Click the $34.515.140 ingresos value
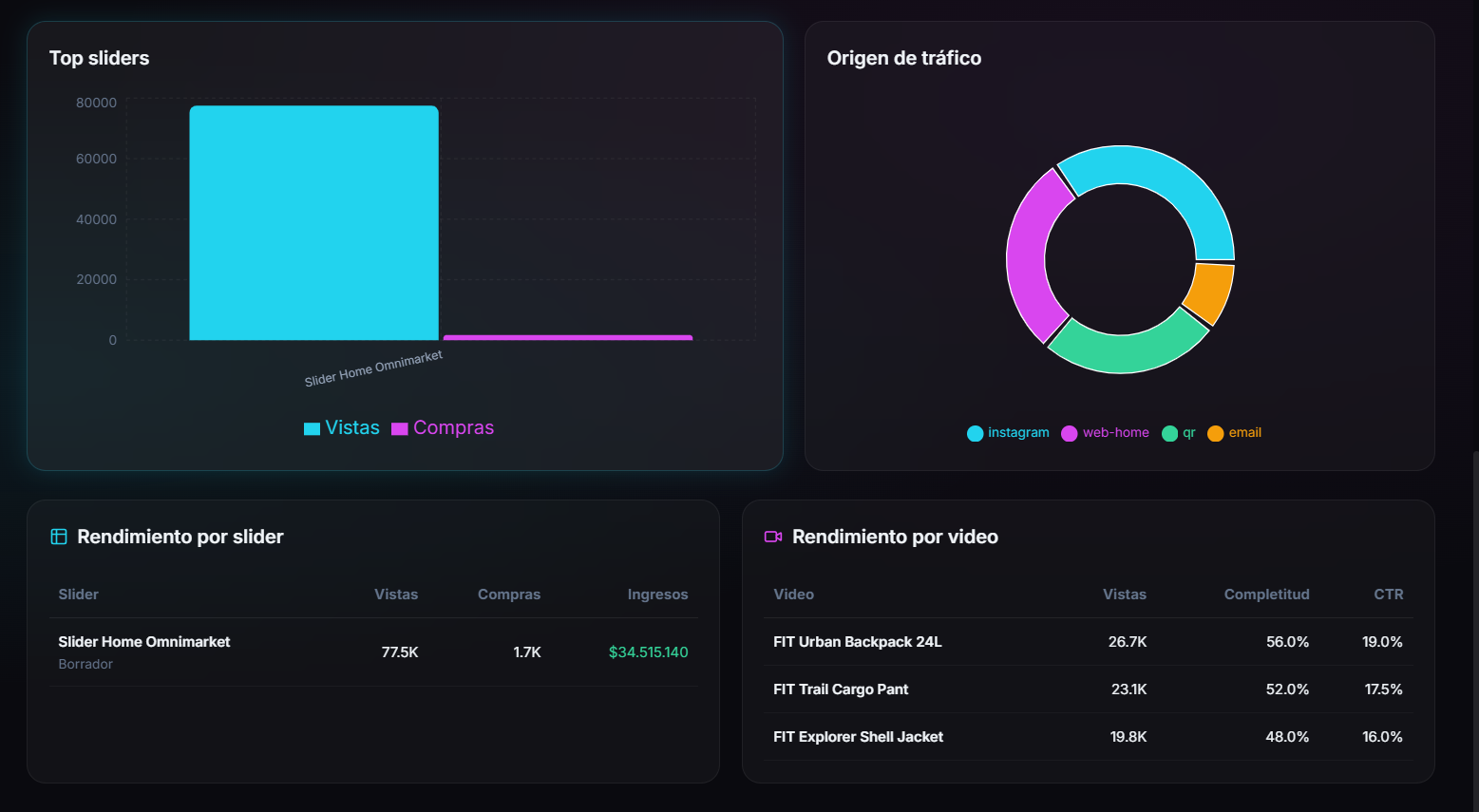Viewport: 1479px width, 812px height. [648, 651]
